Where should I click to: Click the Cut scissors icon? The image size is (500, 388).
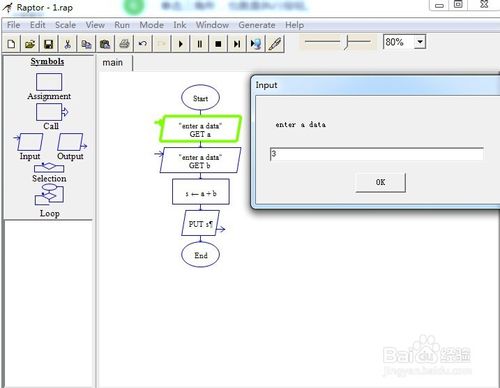pos(68,44)
